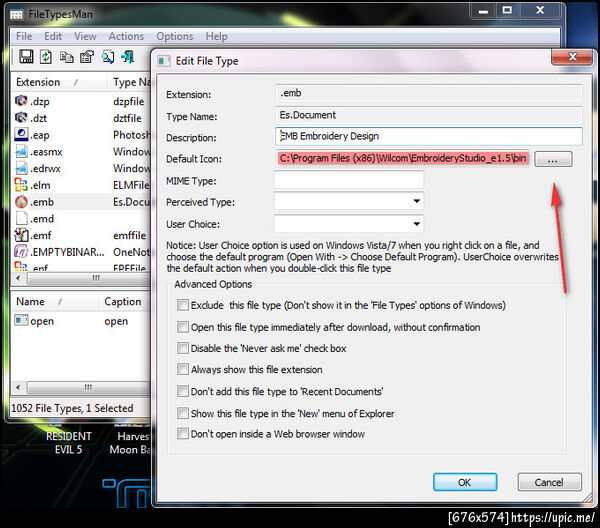Image resolution: width=600 pixels, height=528 pixels.
Task: Click the blank .emd file icon
Action: [21, 218]
